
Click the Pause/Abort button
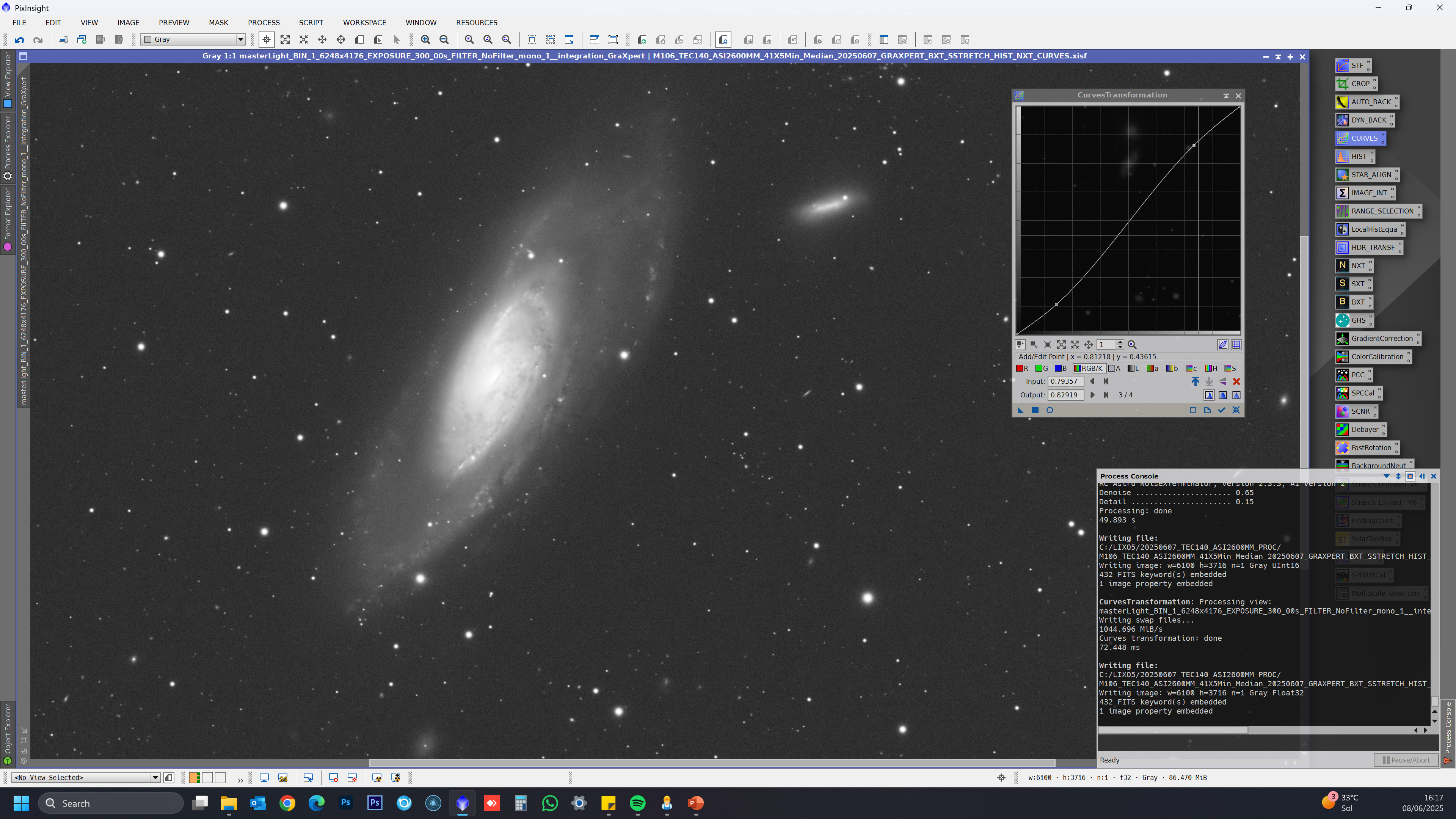point(1406,760)
